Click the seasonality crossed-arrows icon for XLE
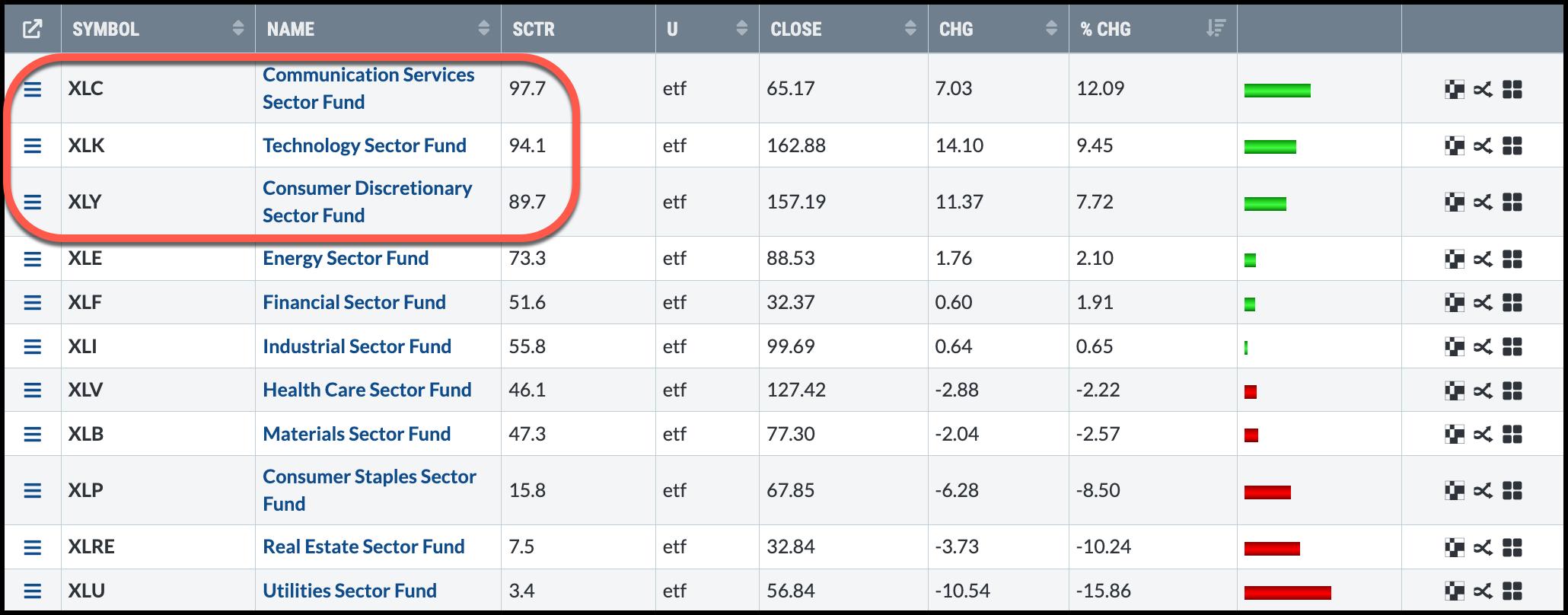Image resolution: width=1568 pixels, height=615 pixels. click(1483, 260)
